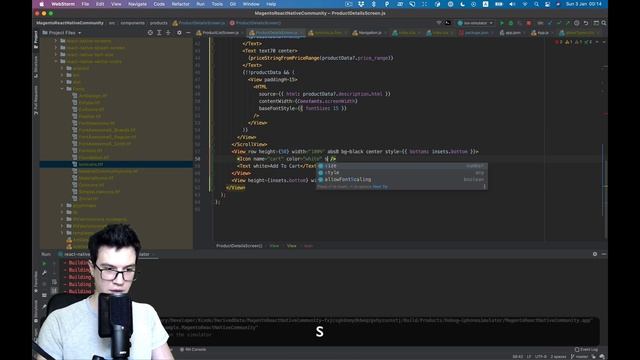This screenshot has width=640, height=360.
Task: Open Project panel settings gear
Action: click(x=179, y=33)
